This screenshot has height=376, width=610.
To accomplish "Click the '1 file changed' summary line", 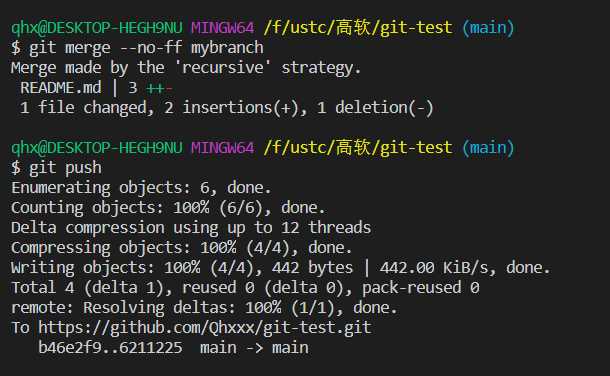I will (227, 108).
